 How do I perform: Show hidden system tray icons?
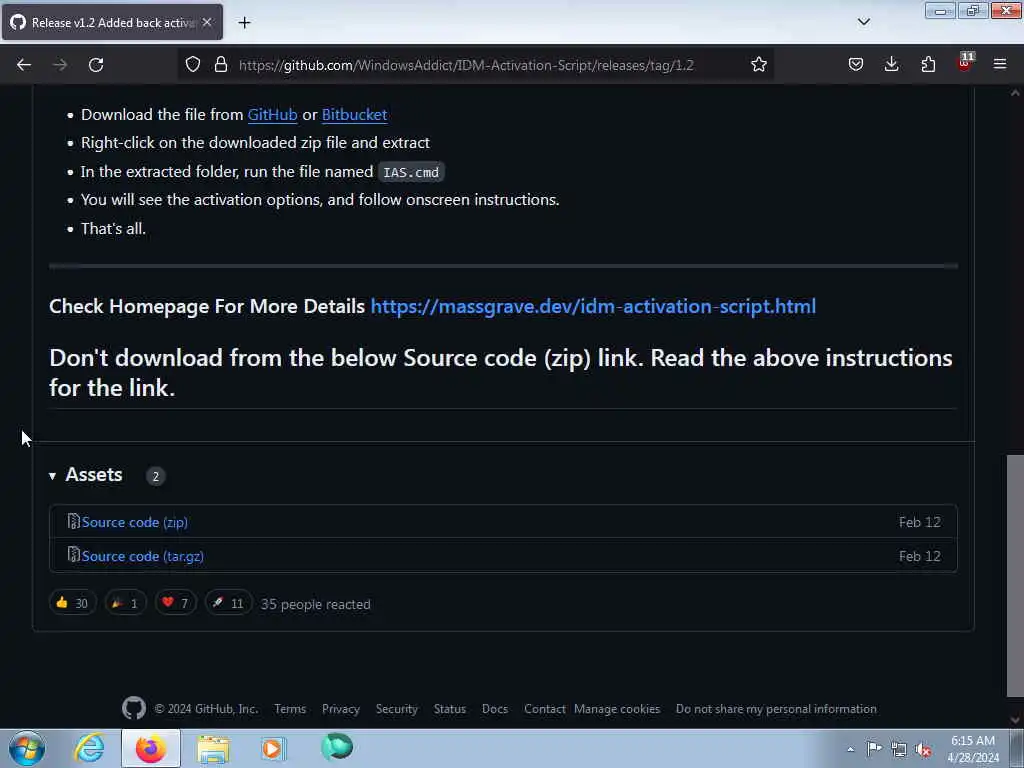tap(850, 750)
